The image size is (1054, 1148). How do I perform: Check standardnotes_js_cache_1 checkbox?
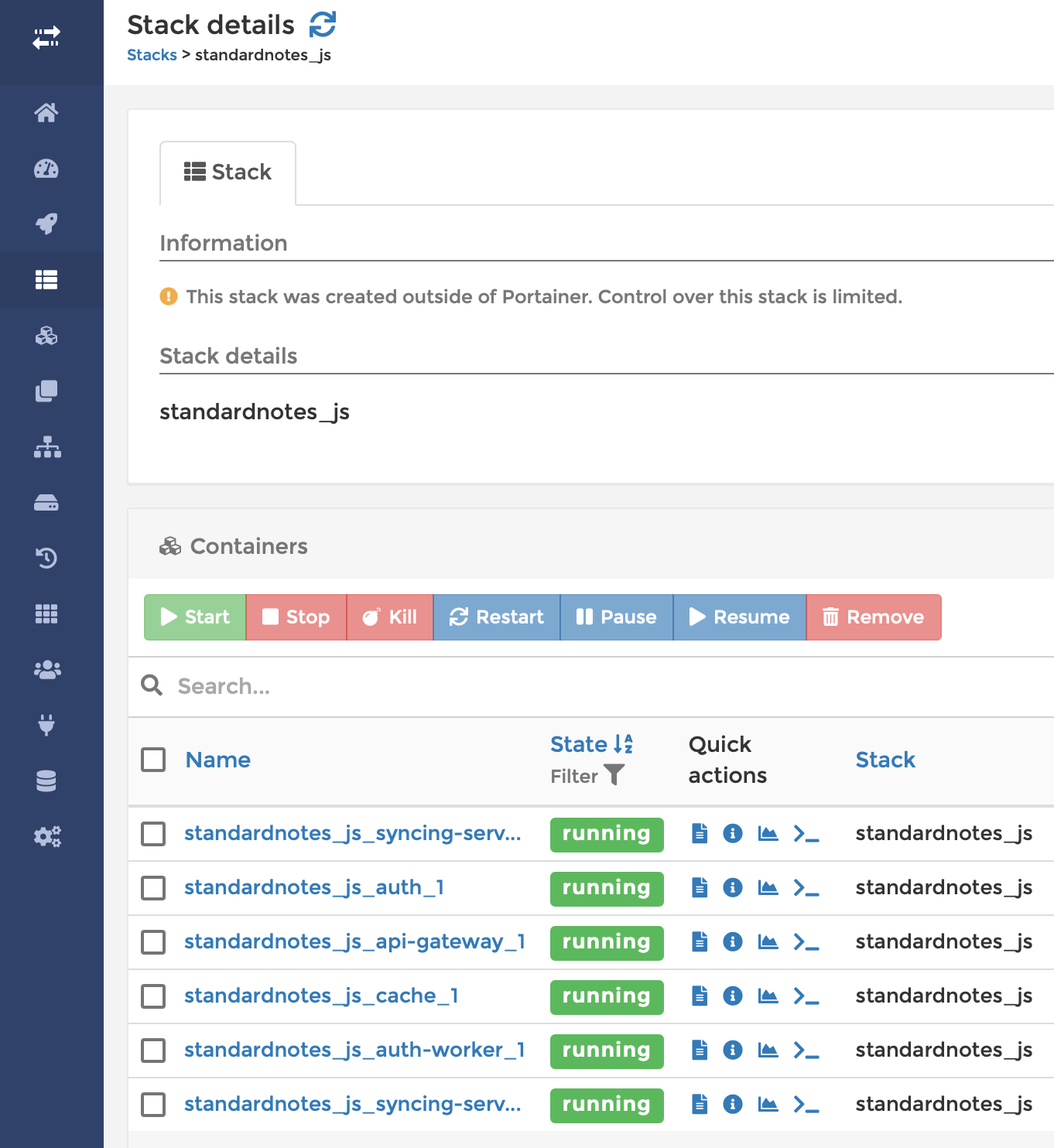pos(153,996)
